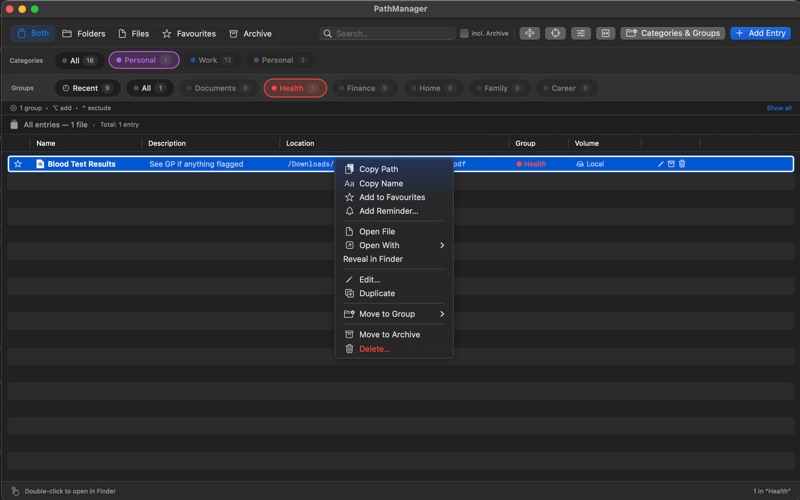
Task: Select the All categories pill
Action: pyautogui.click(x=79, y=60)
